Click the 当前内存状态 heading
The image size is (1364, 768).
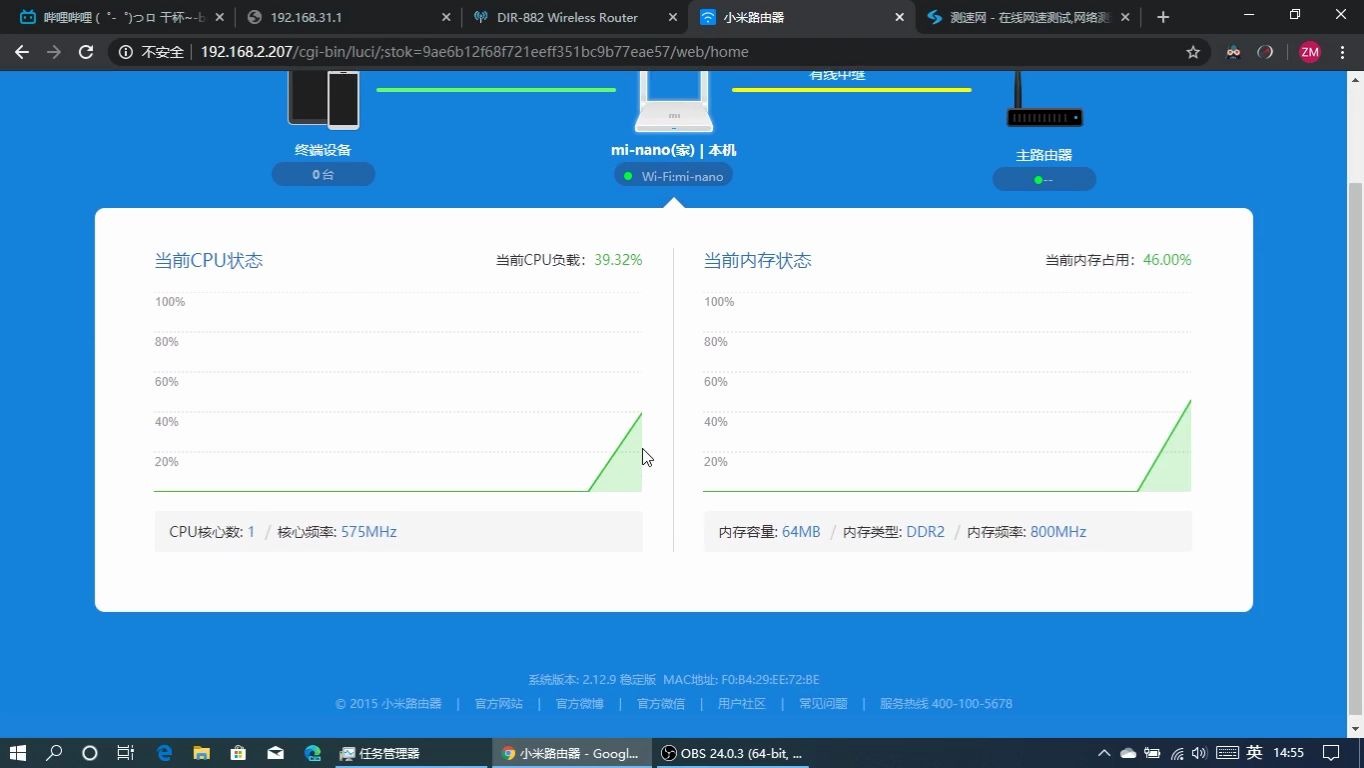(757, 260)
